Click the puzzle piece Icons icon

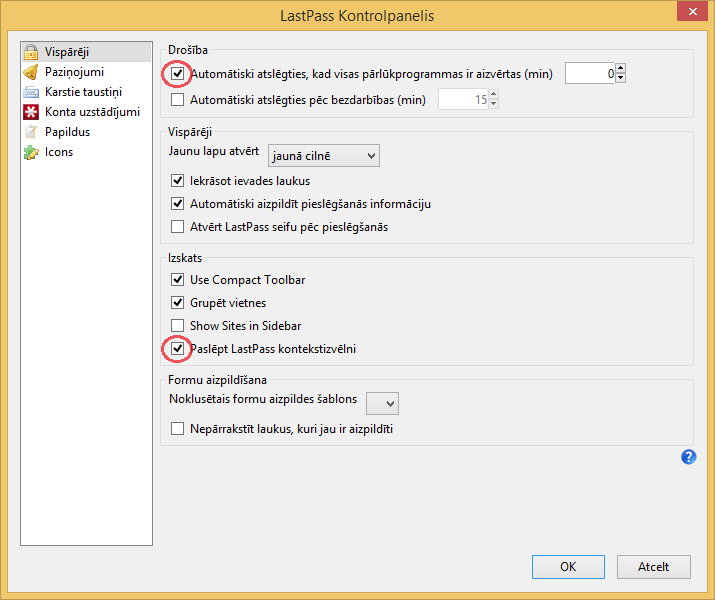[x=31, y=152]
